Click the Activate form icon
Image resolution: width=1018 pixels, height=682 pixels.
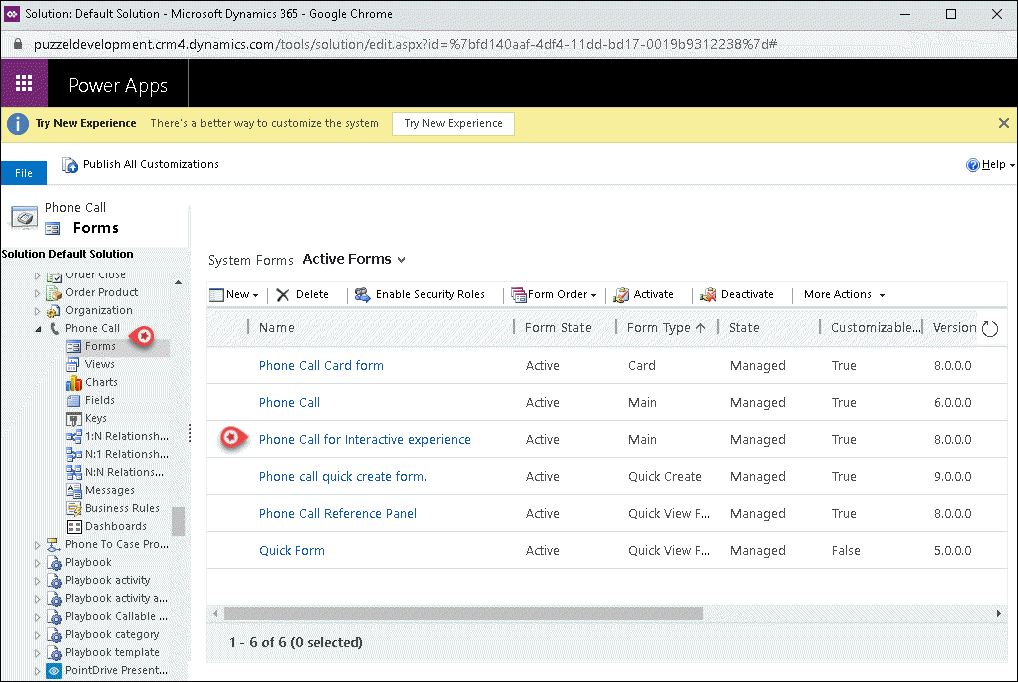[x=621, y=295]
